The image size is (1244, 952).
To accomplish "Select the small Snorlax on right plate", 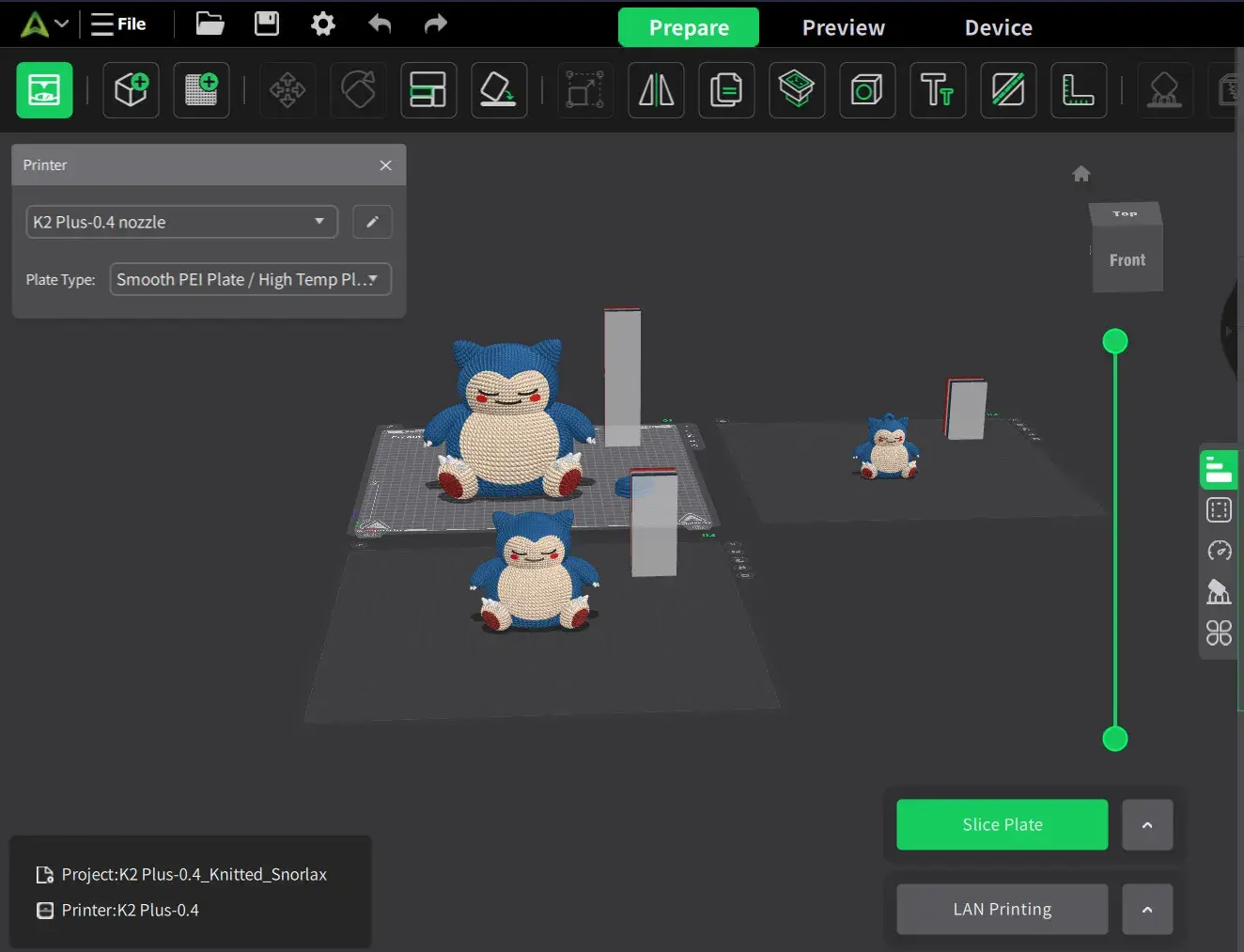I will (x=886, y=447).
